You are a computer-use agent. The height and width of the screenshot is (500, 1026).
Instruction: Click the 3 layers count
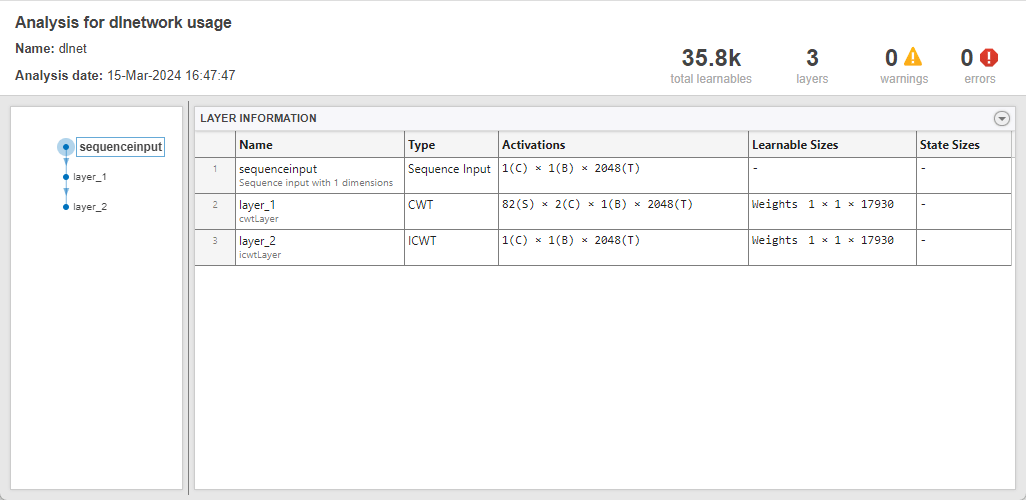812,58
